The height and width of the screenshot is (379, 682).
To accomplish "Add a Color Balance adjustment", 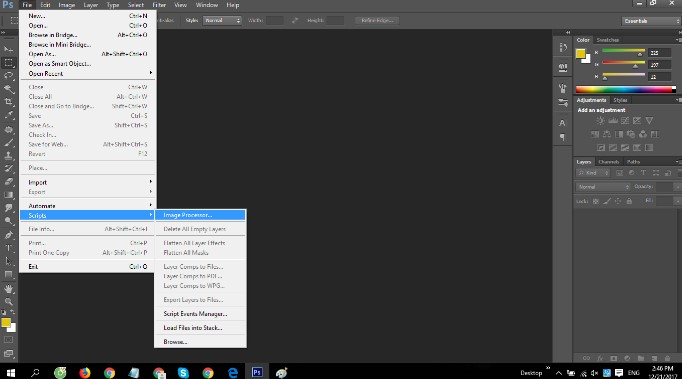I will (607, 134).
